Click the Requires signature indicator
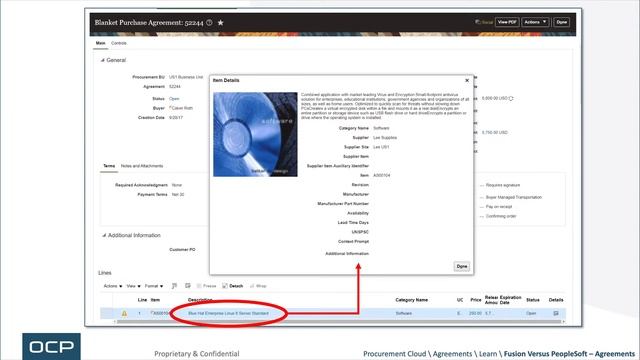This screenshot has height=360, width=640. point(500,185)
